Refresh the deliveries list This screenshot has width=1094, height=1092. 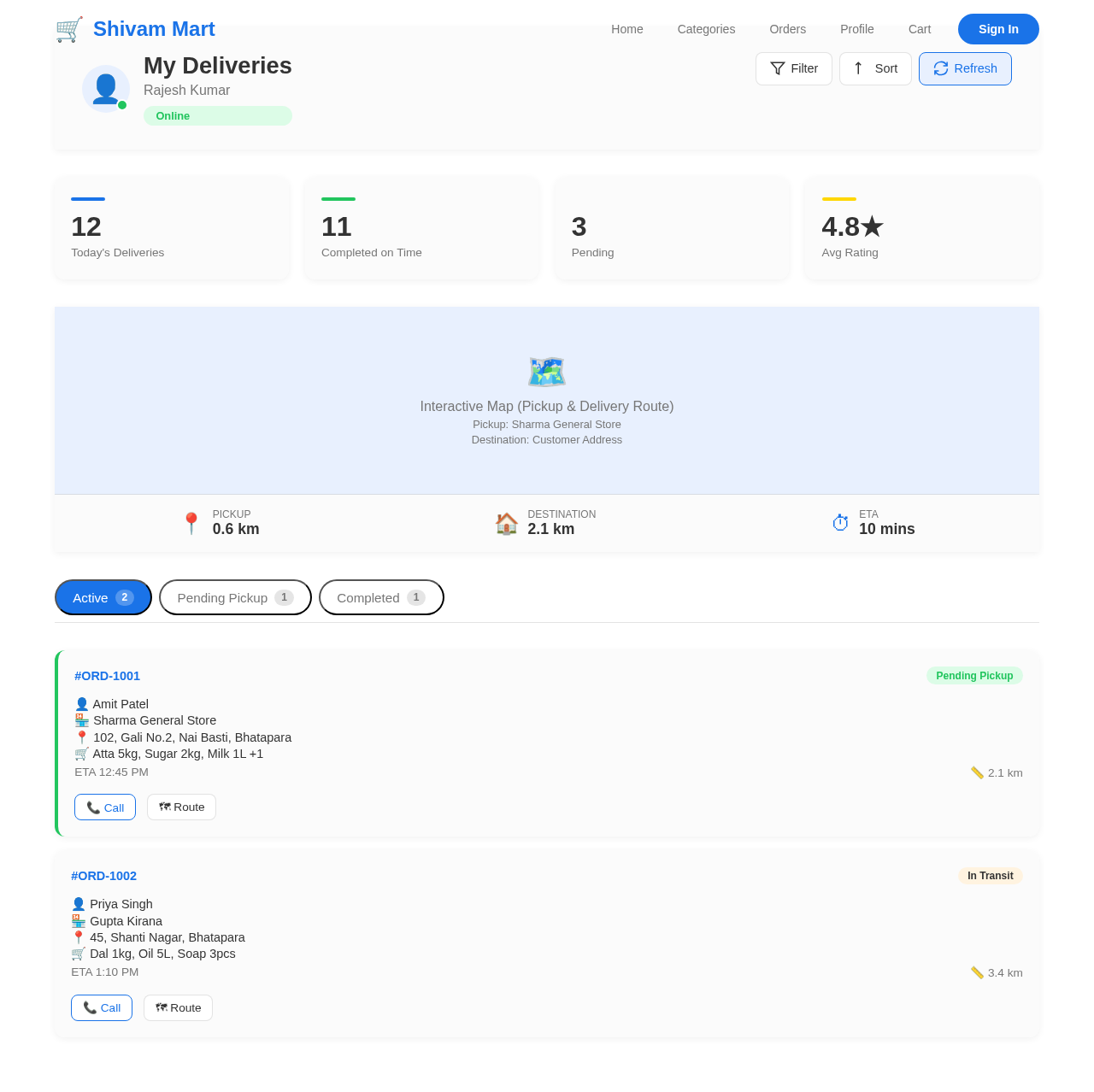pos(965,68)
